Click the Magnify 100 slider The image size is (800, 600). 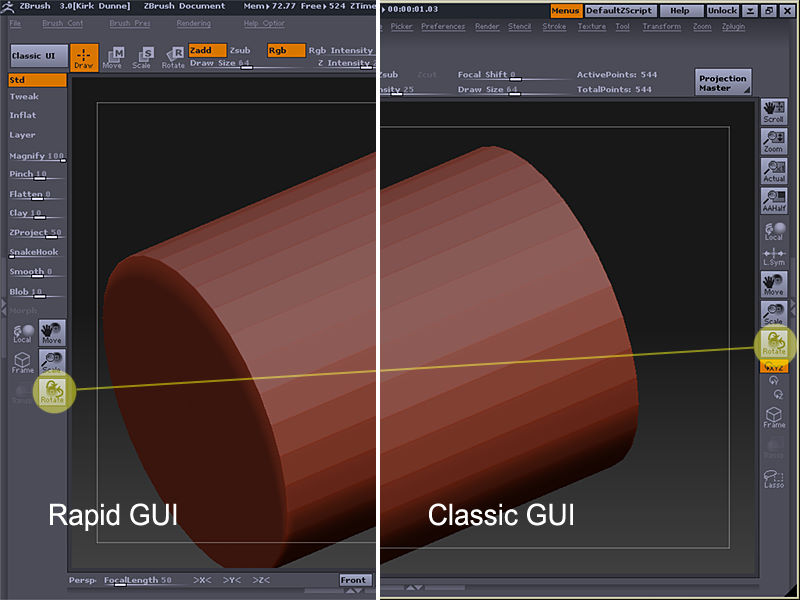pos(37,156)
